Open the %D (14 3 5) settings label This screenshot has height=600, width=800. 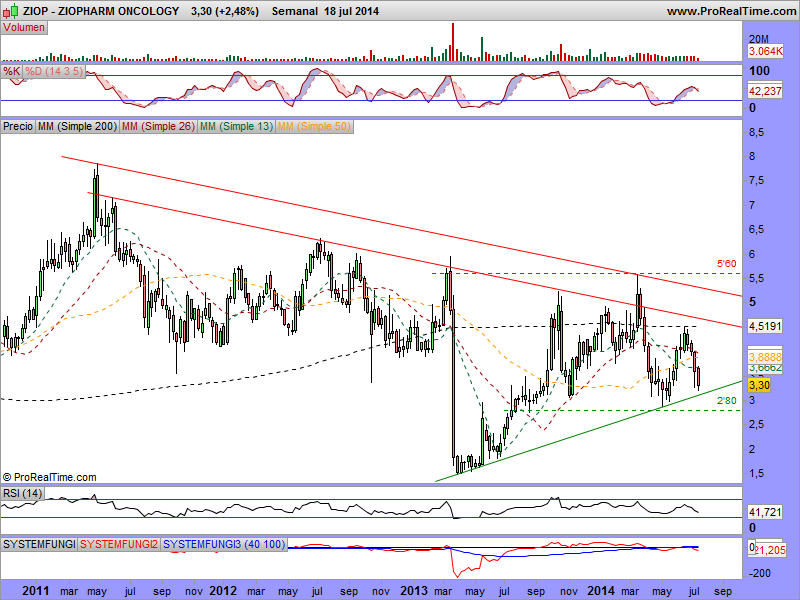[x=54, y=71]
